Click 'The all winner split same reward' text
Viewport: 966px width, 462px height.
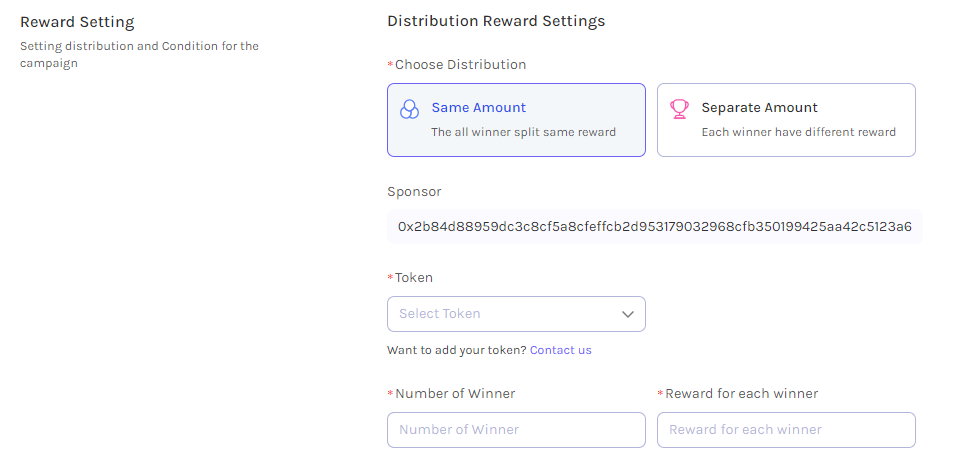523,132
